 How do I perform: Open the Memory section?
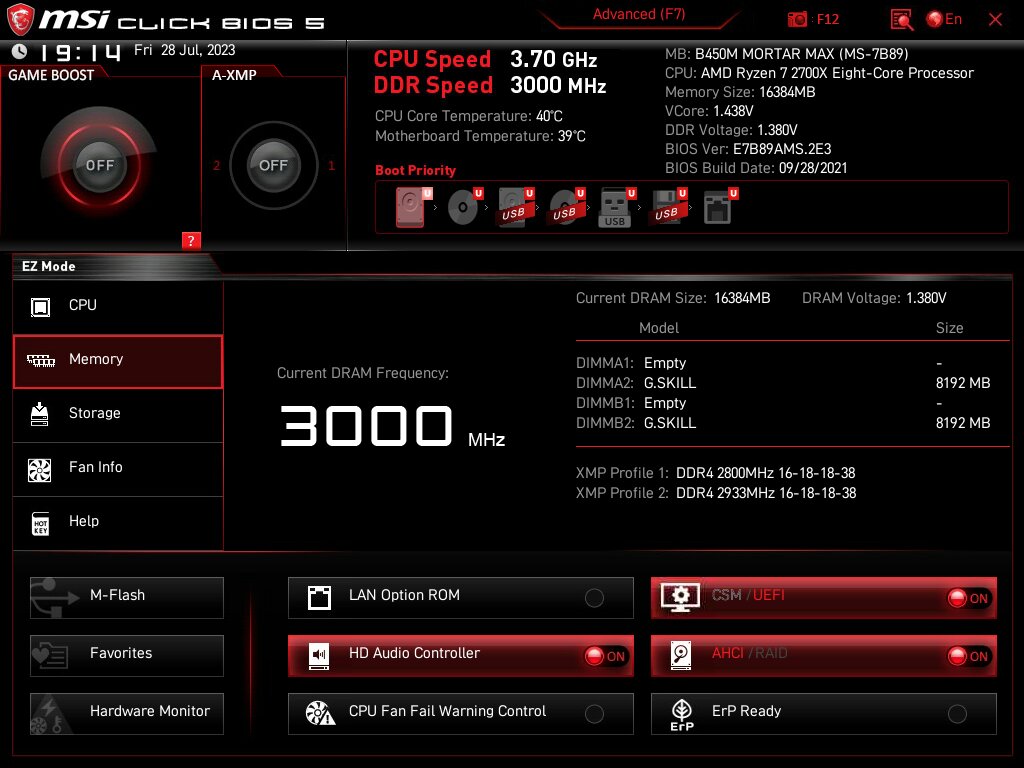tap(118, 361)
